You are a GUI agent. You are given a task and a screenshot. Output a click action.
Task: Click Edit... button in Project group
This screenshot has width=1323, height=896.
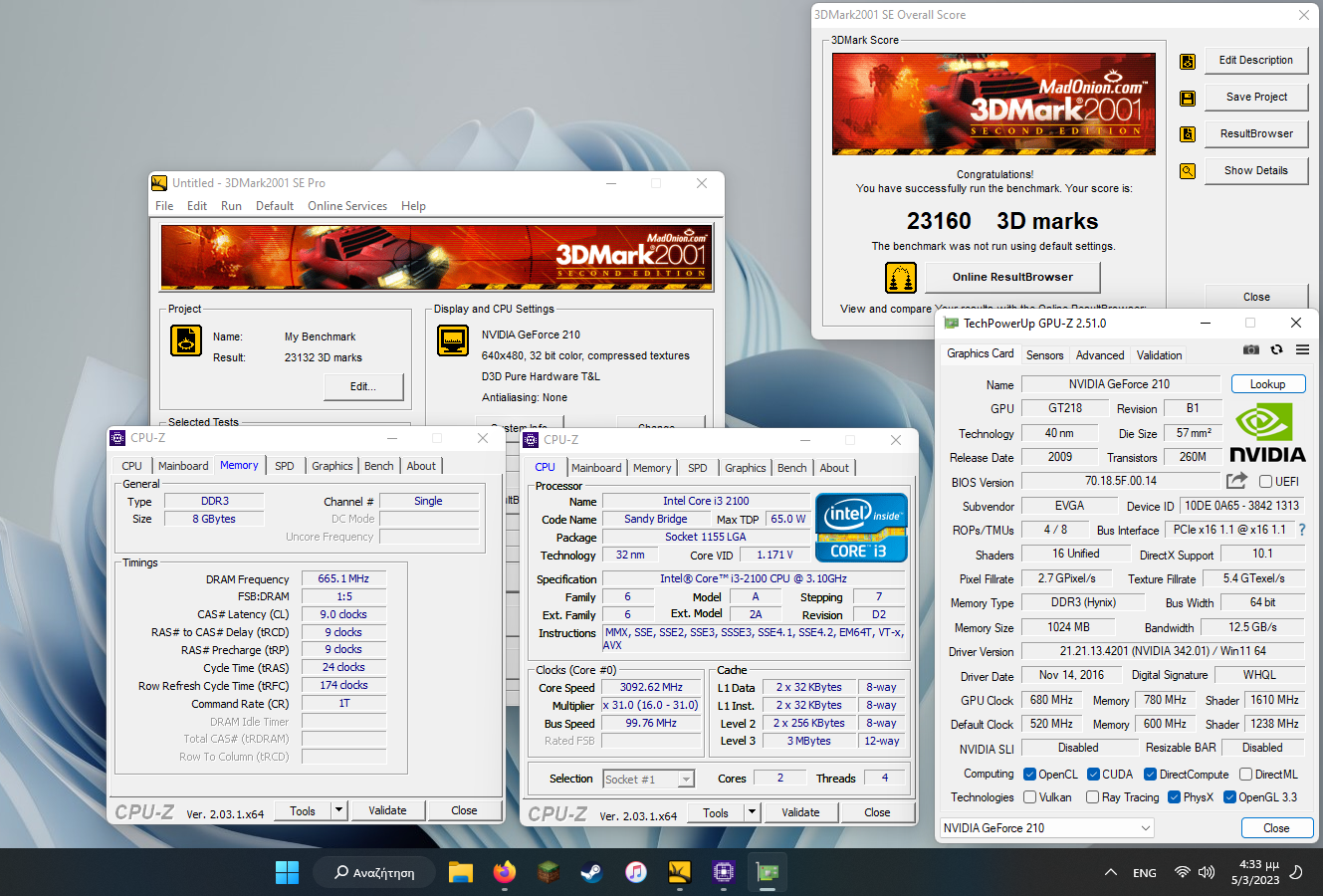pos(363,387)
